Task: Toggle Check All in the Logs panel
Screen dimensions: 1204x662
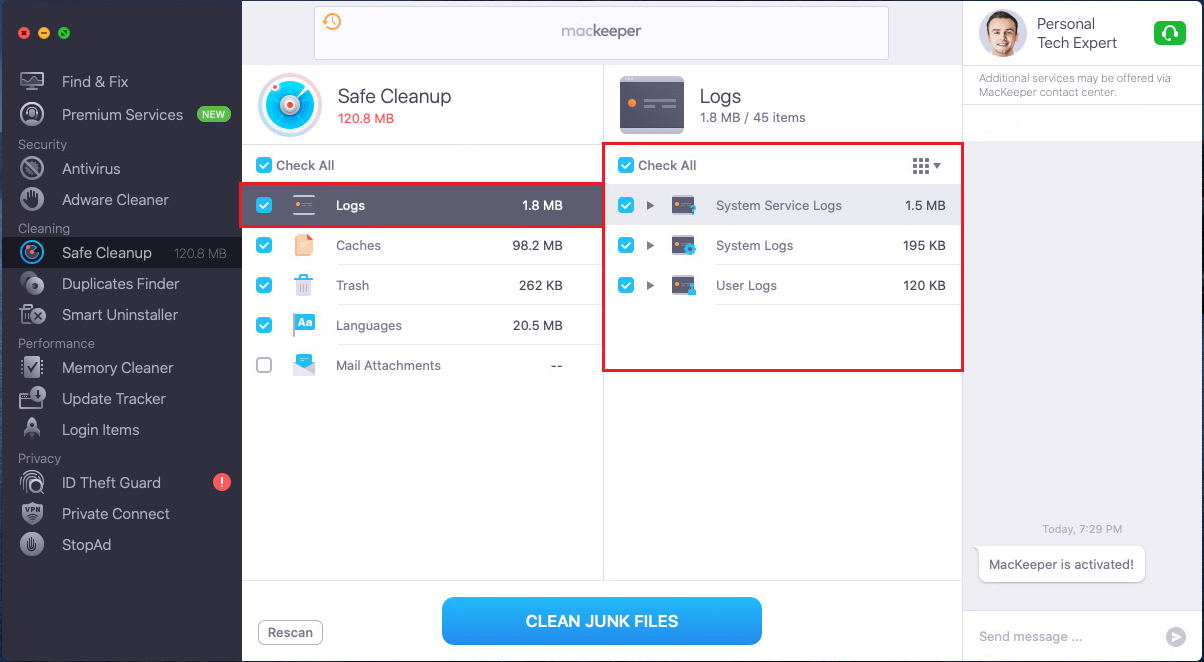Action: (626, 165)
